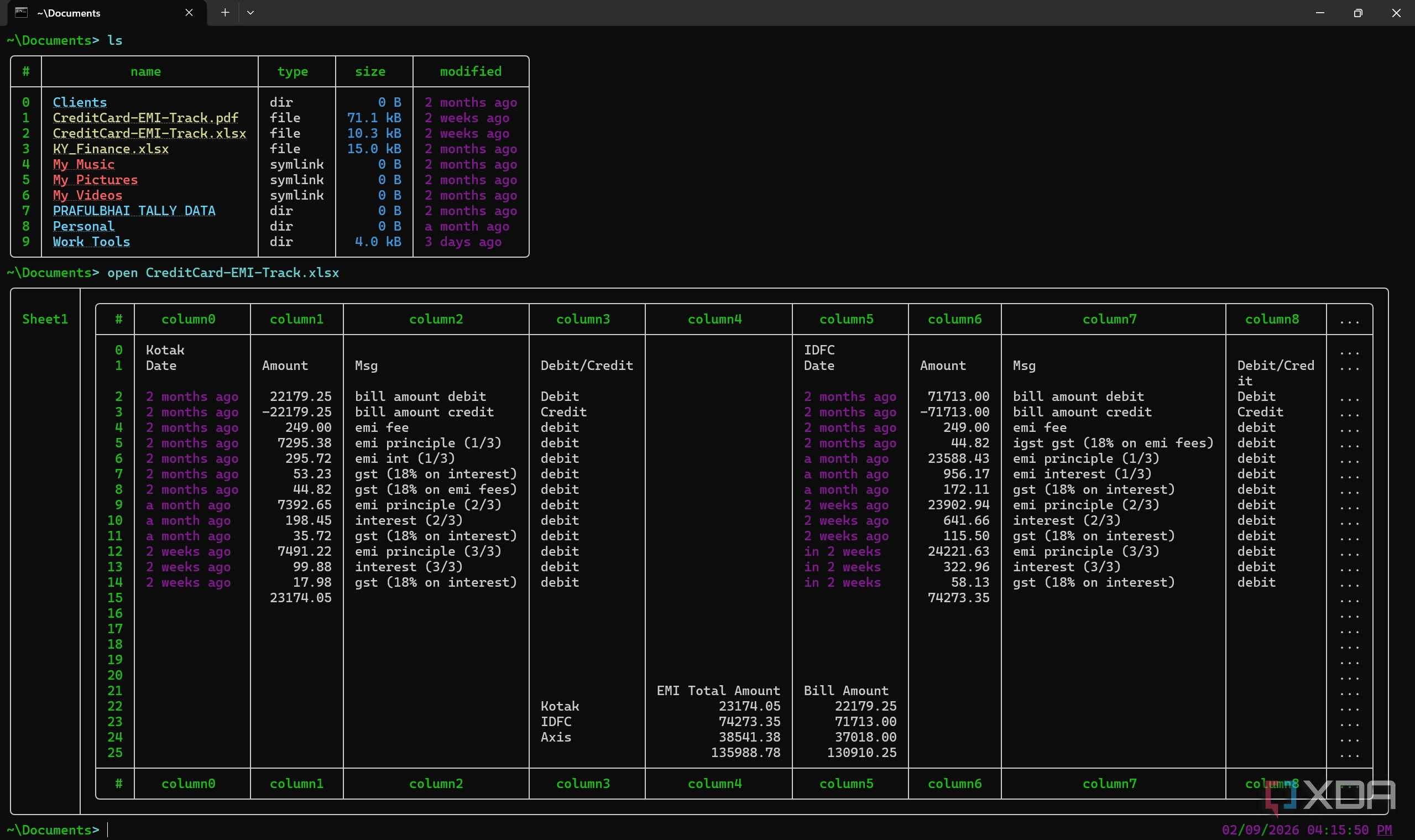Click the IDFC cell in row 0
This screenshot has width=1415, height=840.
[x=819, y=350]
